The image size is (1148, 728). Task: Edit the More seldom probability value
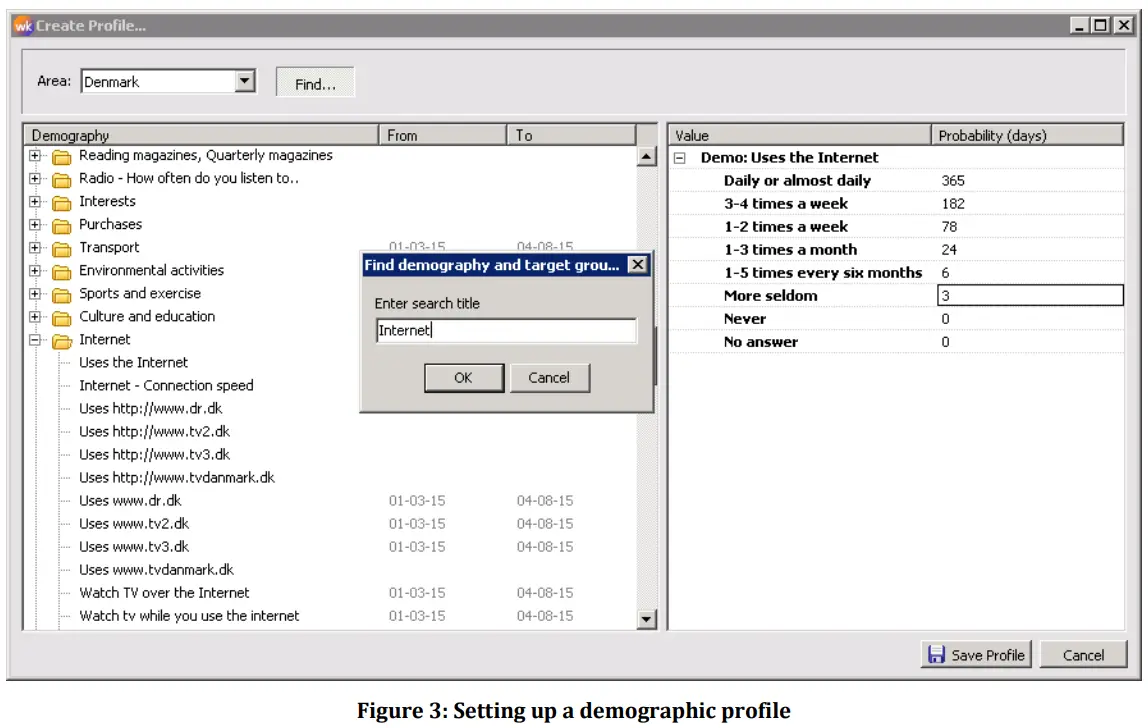point(1030,295)
